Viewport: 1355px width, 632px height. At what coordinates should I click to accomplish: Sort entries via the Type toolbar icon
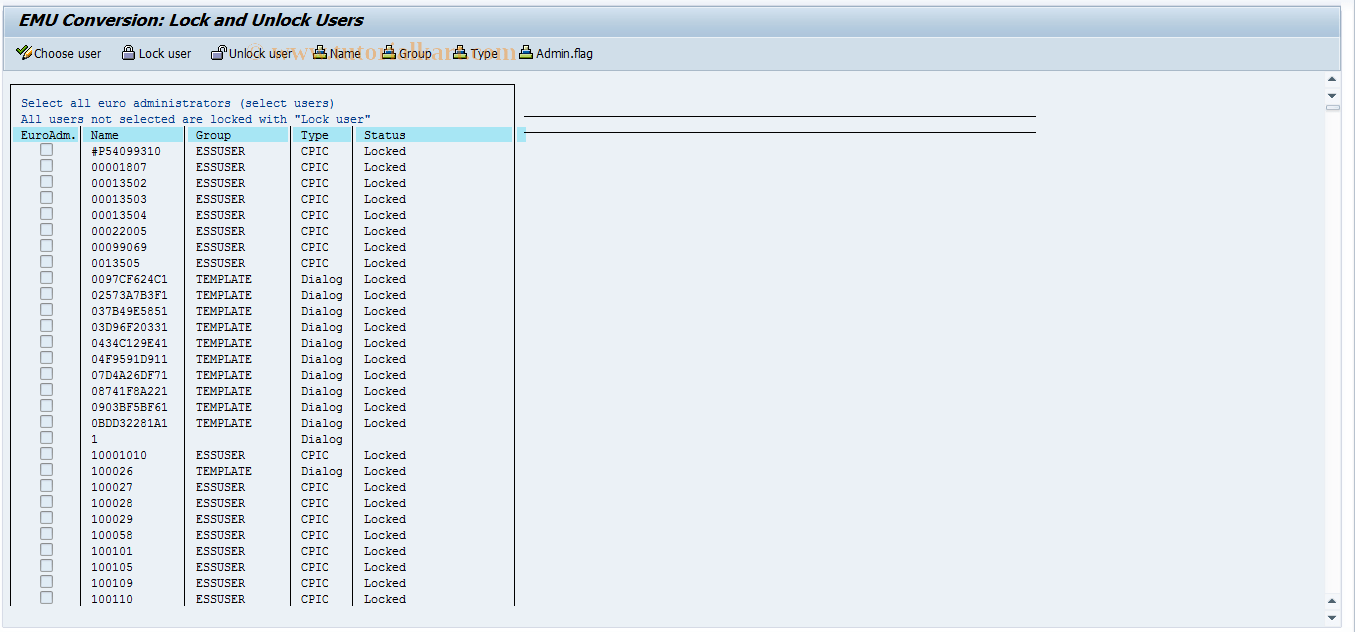(458, 53)
